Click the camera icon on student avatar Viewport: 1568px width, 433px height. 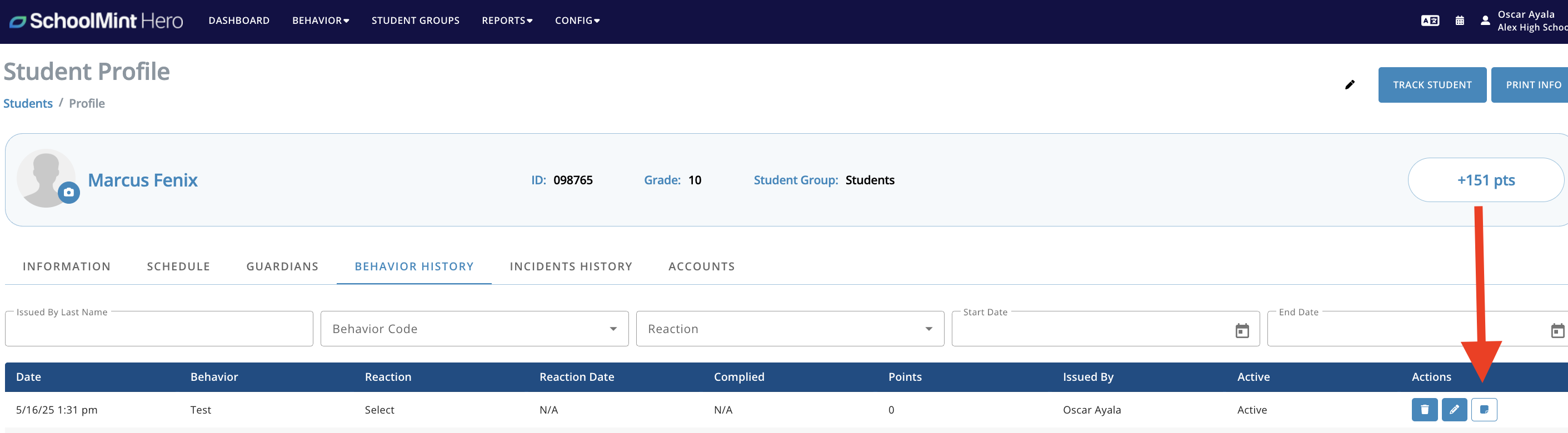click(x=69, y=192)
